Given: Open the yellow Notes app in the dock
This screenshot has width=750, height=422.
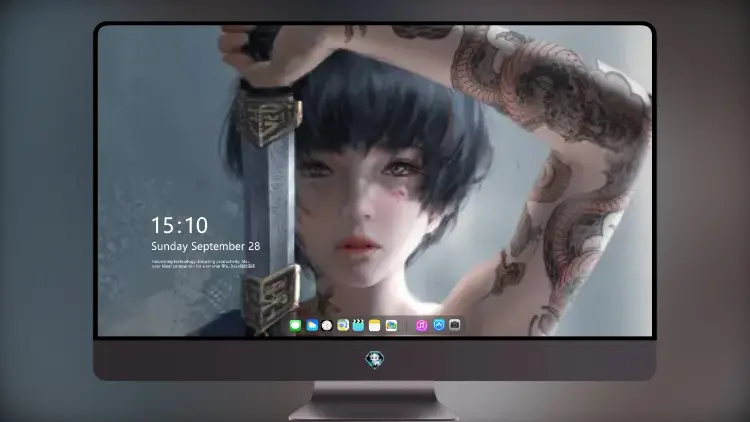Looking at the screenshot, I should click(375, 326).
